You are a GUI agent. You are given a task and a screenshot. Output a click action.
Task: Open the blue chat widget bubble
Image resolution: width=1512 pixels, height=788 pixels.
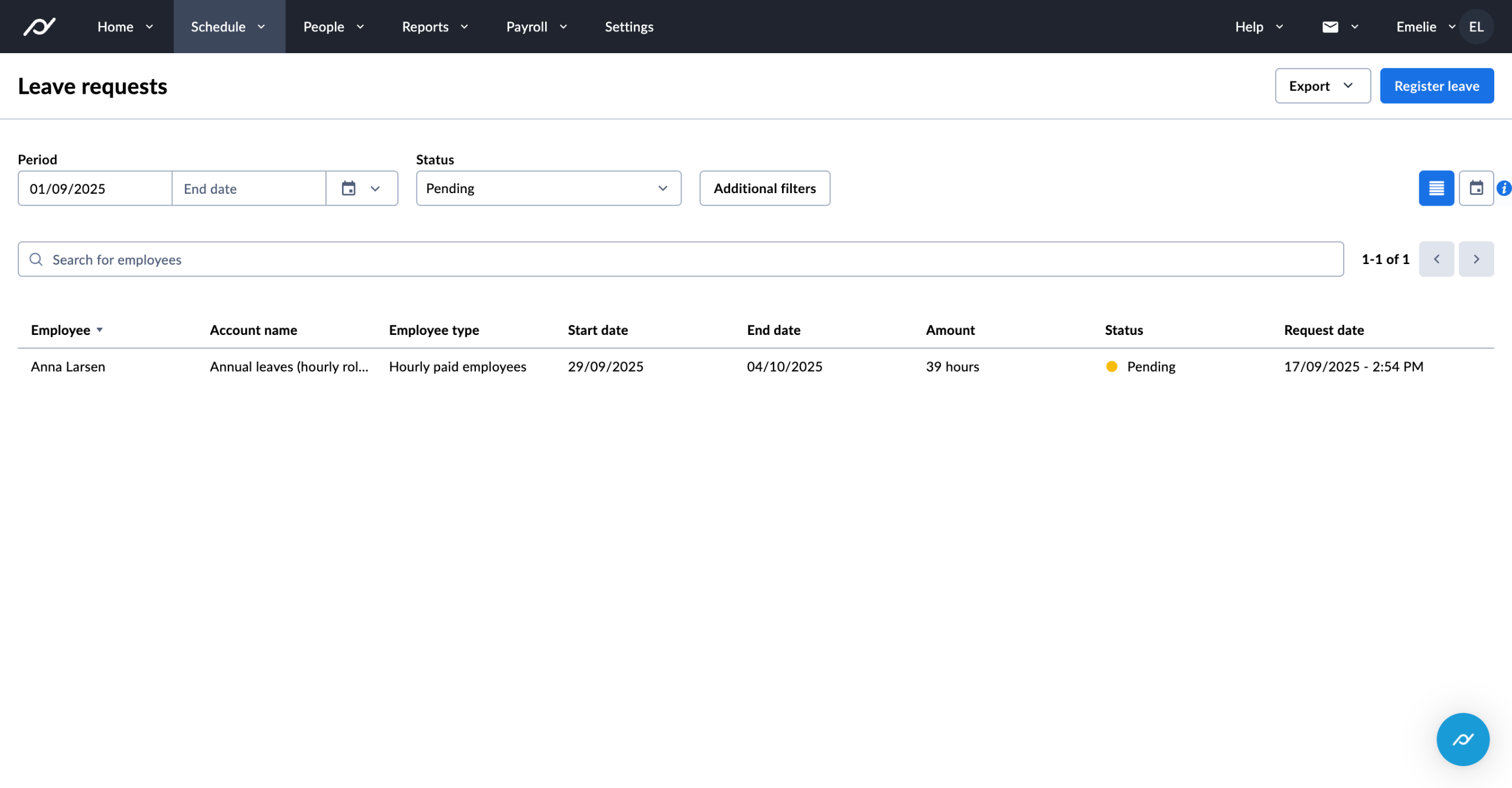click(x=1462, y=739)
